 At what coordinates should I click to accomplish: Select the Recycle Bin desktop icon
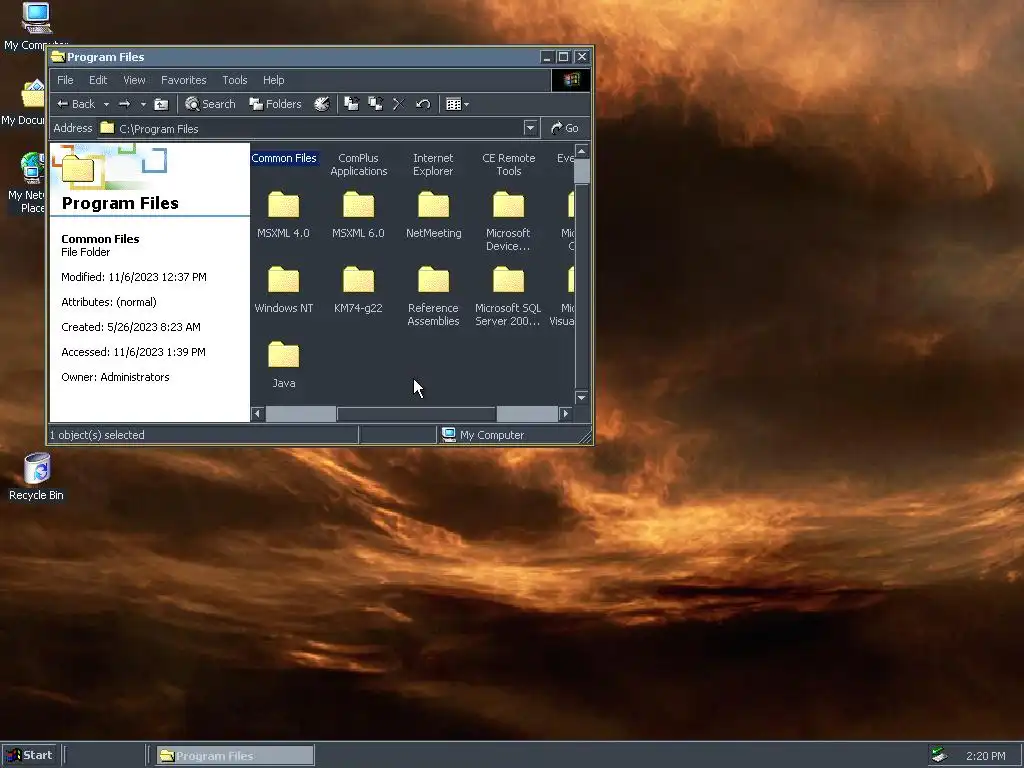point(37,477)
